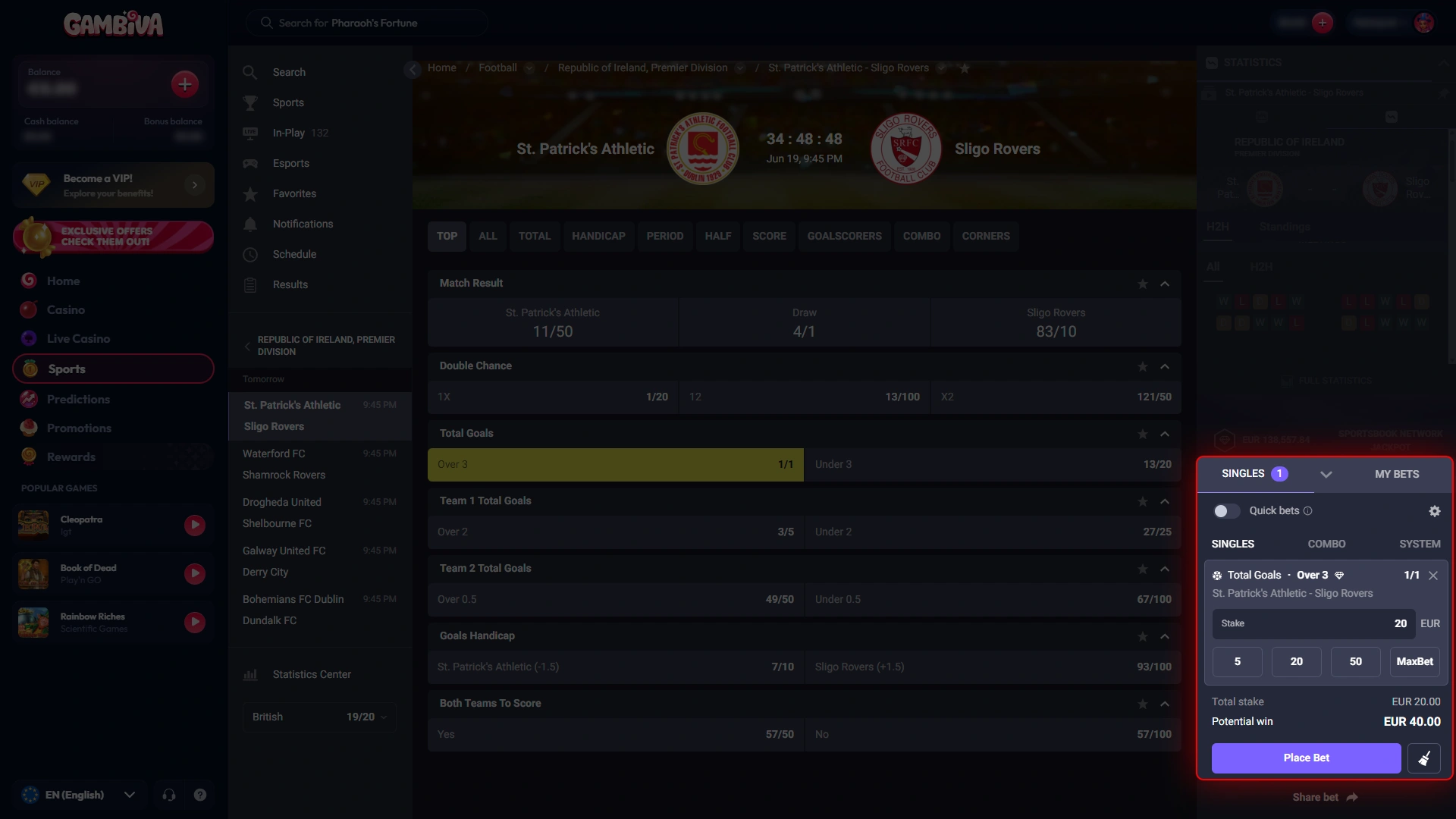Remove the Total Goals Over 3 selection
Viewport: 1456px width, 819px height.
coord(1432,576)
